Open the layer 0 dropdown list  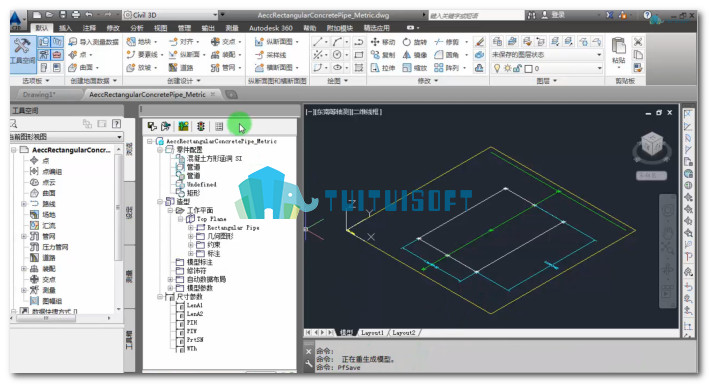(599, 68)
